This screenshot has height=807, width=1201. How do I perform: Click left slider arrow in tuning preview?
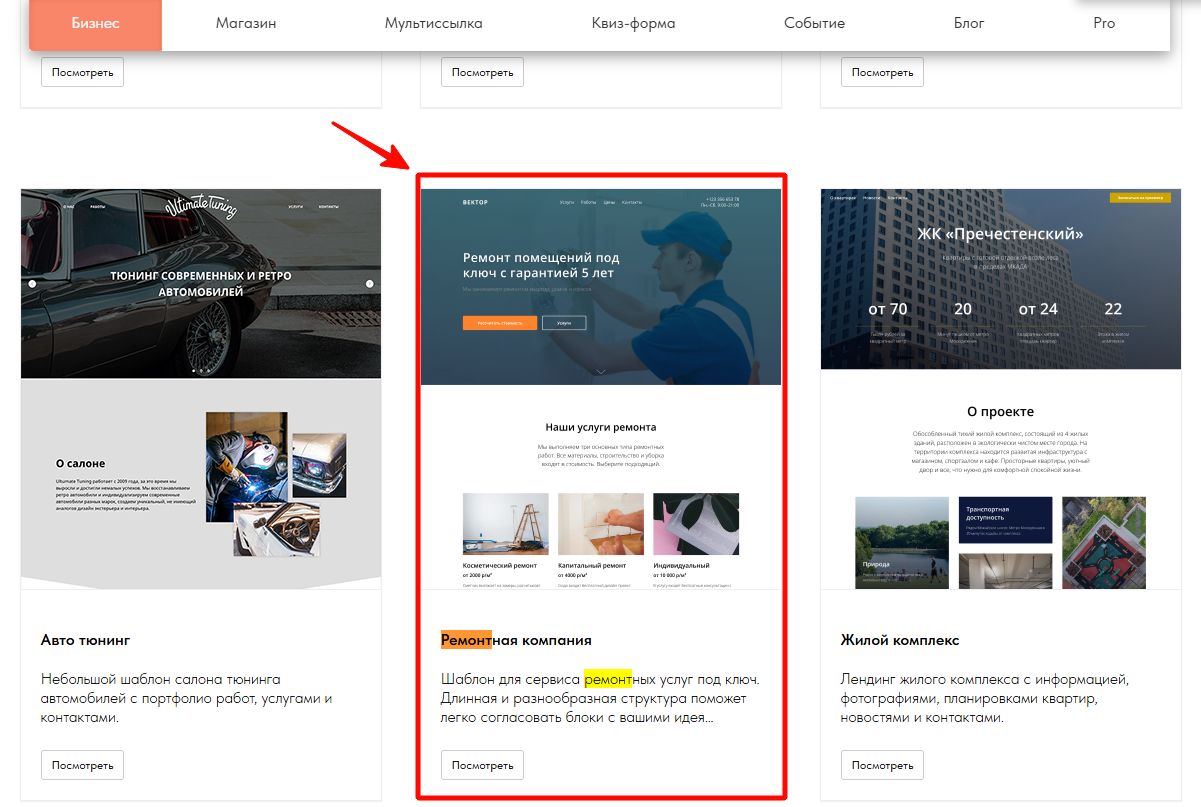coord(32,284)
